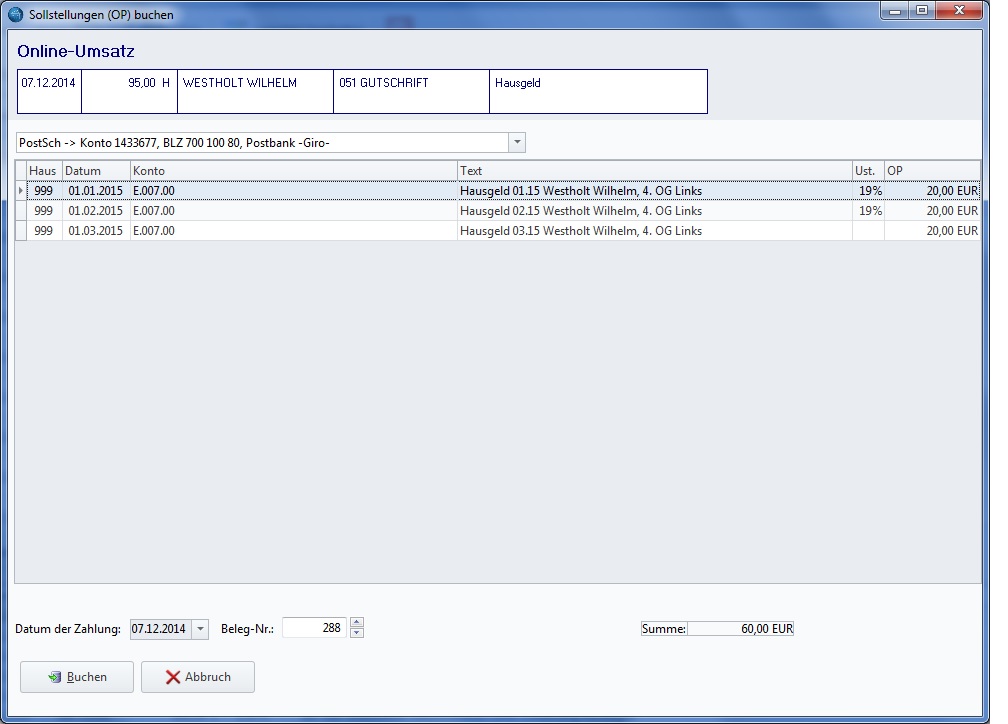Viewport: 1008px width, 724px height.
Task: Click the Abbruch cancel button
Action: point(198,677)
